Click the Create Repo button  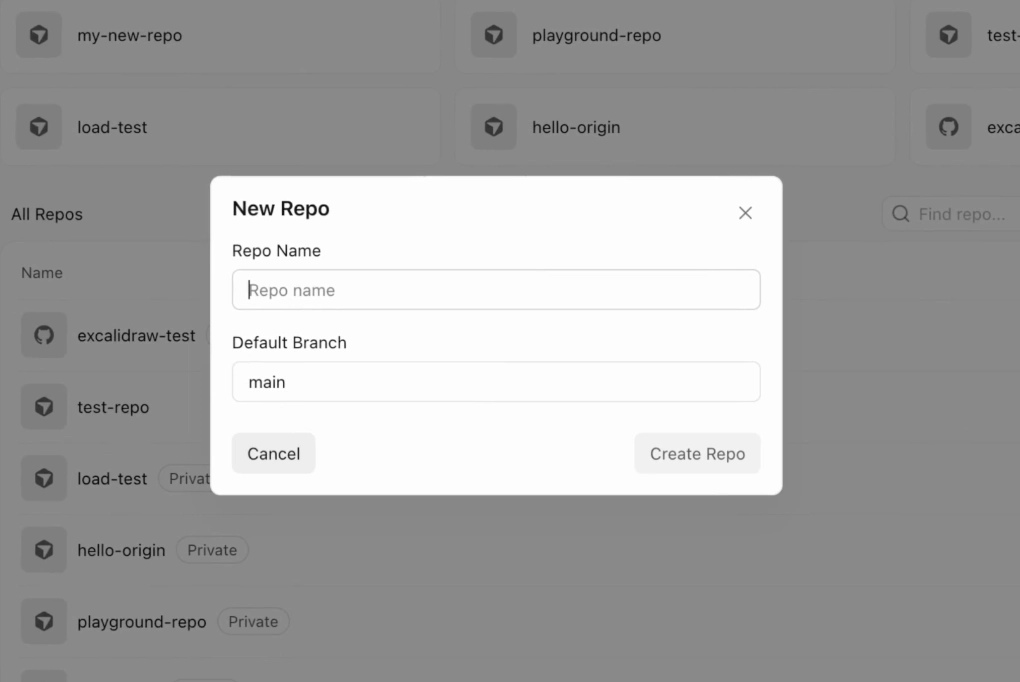pos(697,453)
